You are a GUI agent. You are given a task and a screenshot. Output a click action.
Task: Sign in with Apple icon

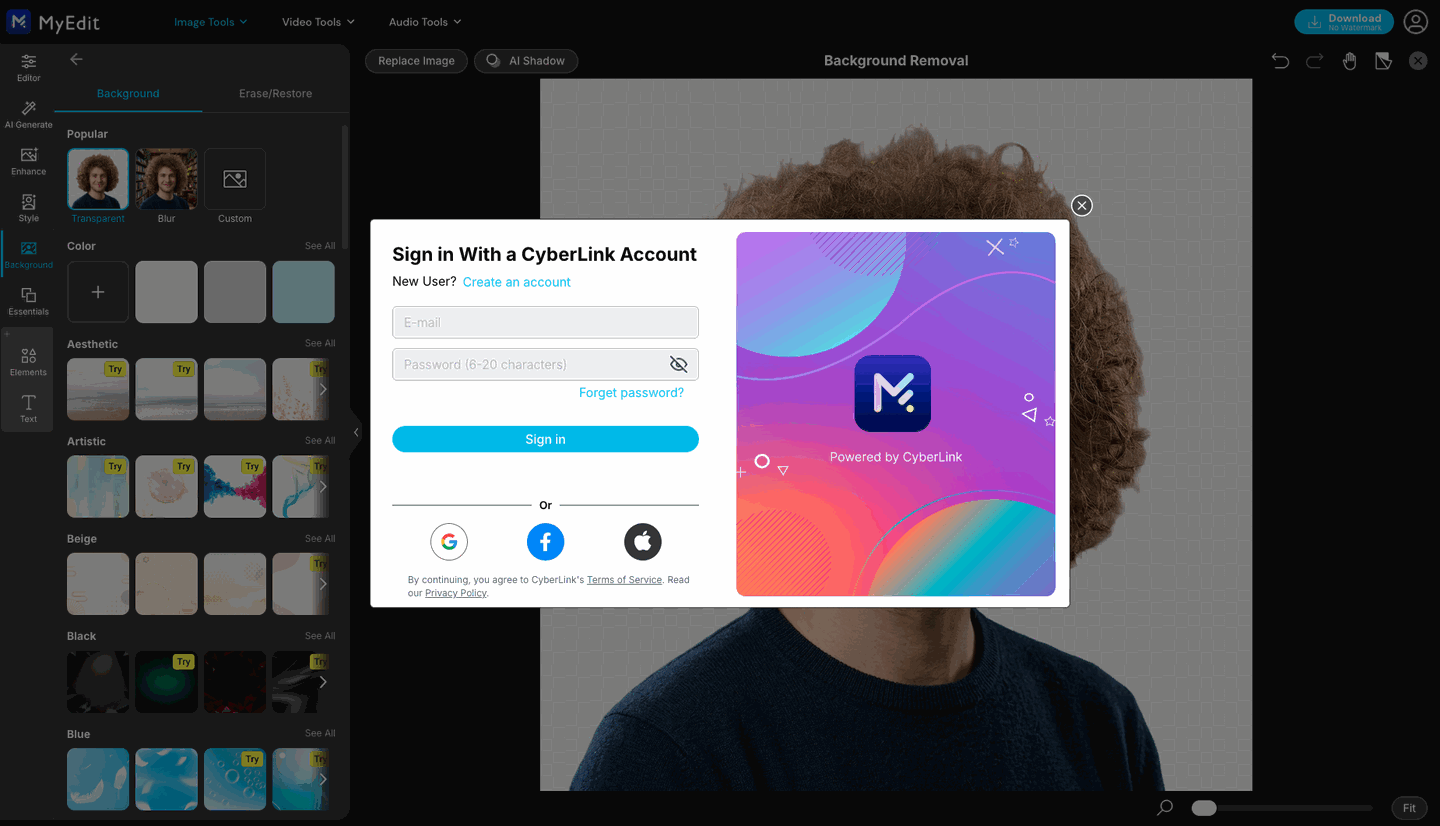click(x=643, y=542)
